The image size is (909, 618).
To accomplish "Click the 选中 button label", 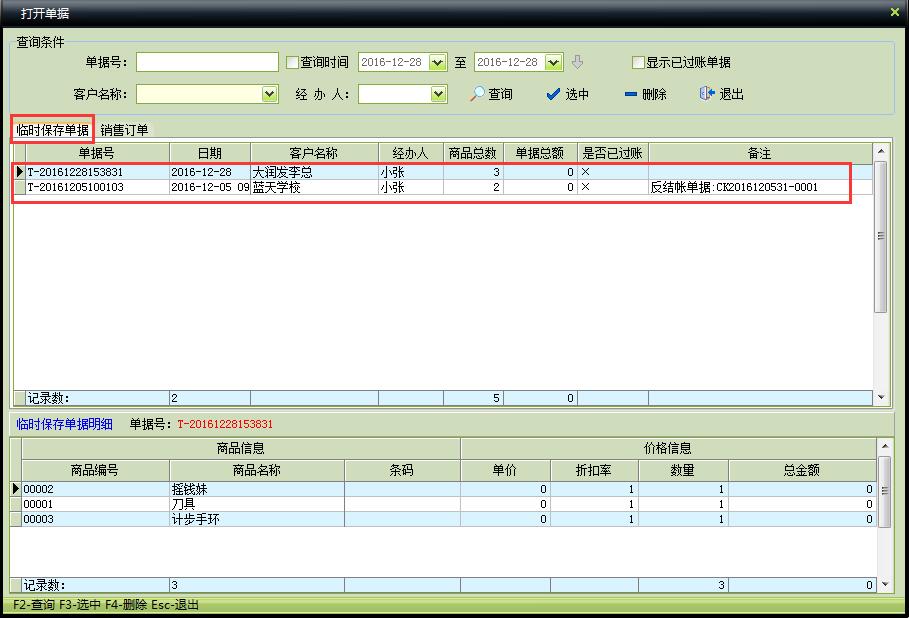I will (577, 94).
